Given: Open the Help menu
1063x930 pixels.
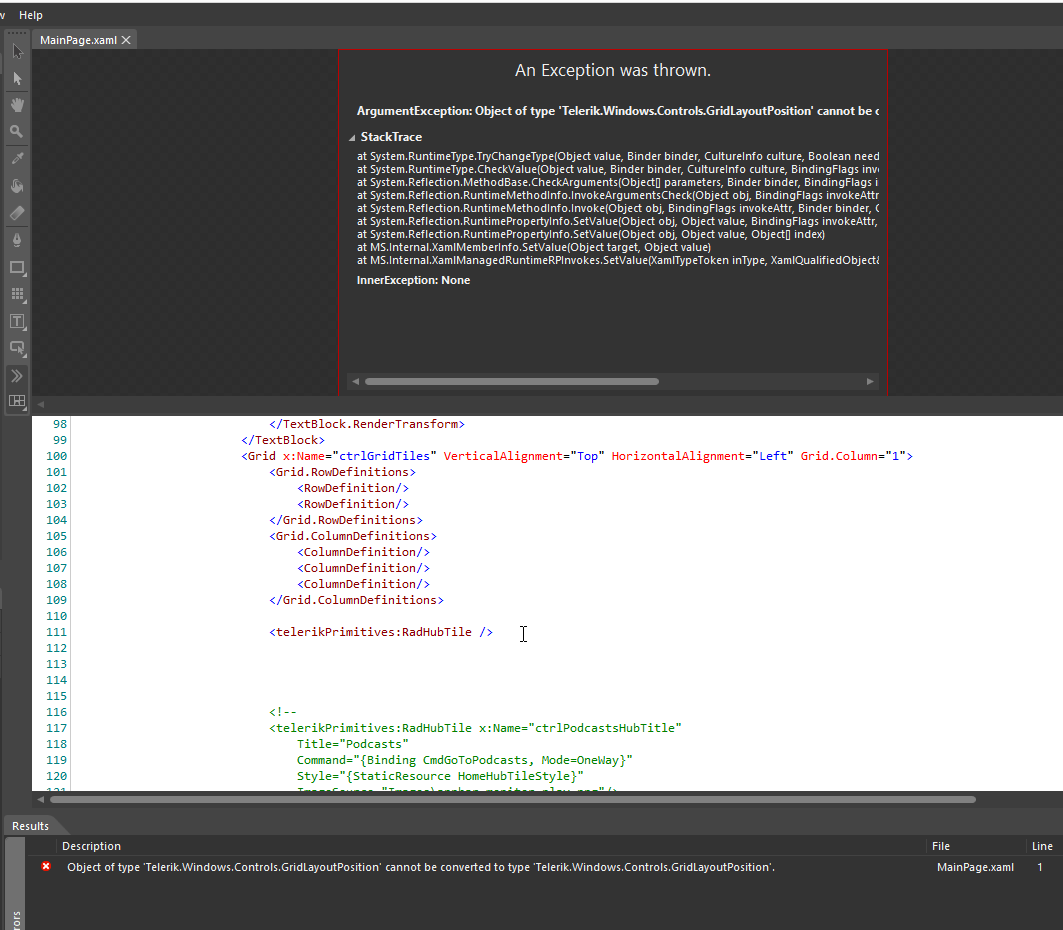Looking at the screenshot, I should click(31, 15).
